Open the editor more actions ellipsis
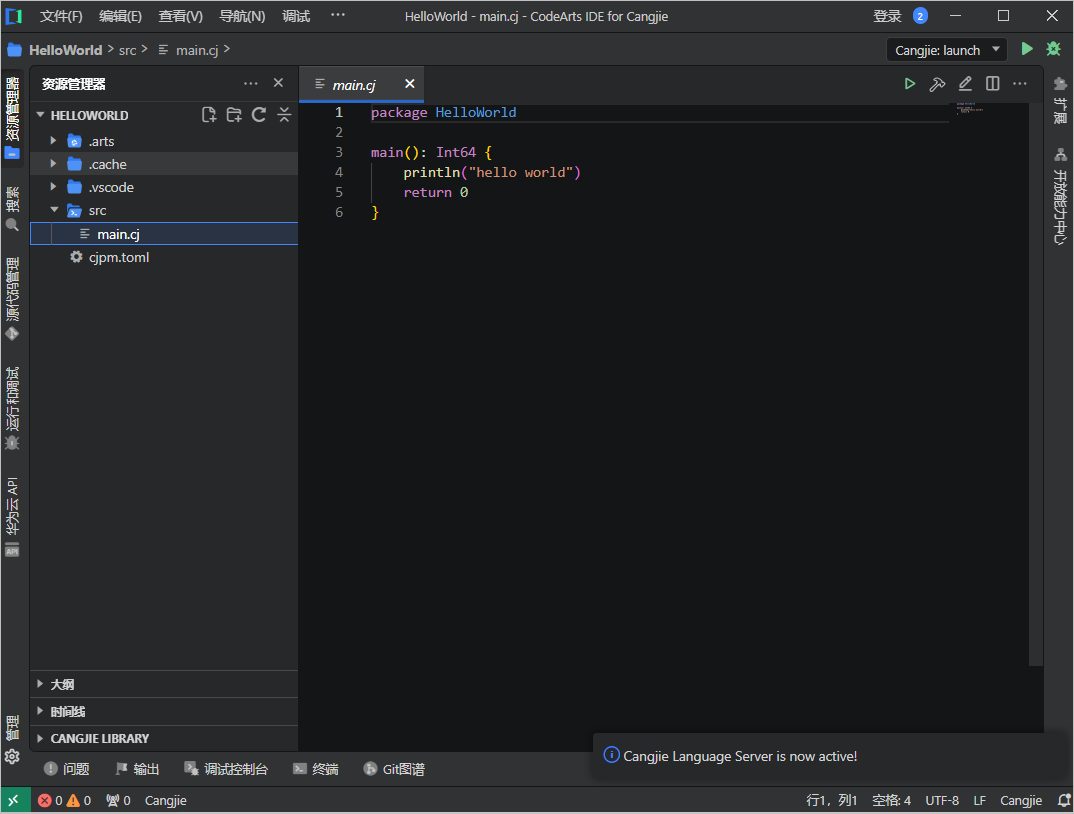The image size is (1074, 814). tap(1020, 84)
